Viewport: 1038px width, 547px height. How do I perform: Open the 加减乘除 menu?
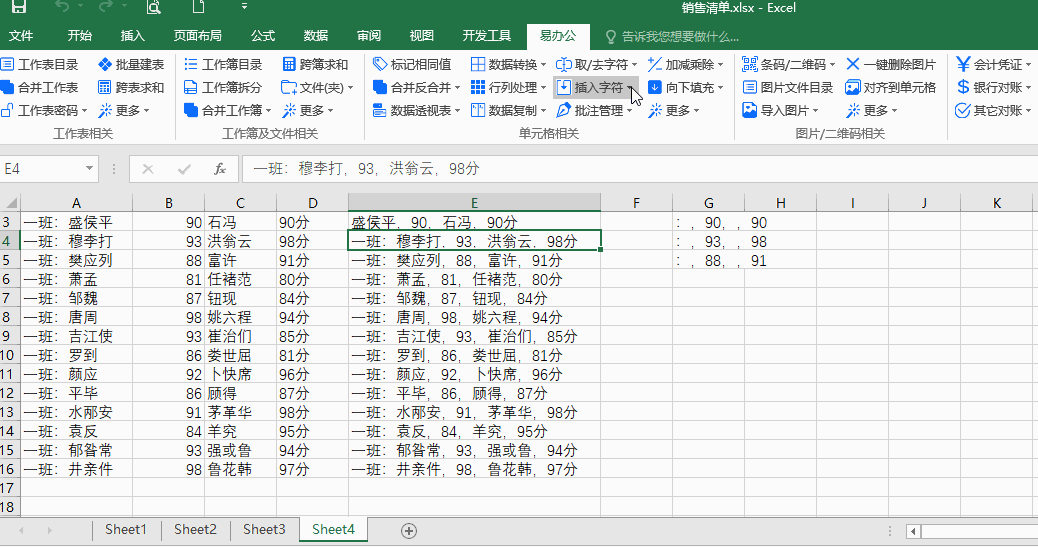click(685, 64)
